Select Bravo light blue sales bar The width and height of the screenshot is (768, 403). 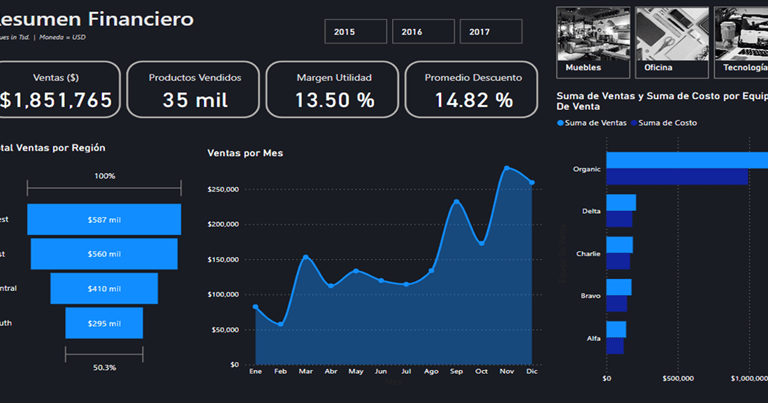619,287
